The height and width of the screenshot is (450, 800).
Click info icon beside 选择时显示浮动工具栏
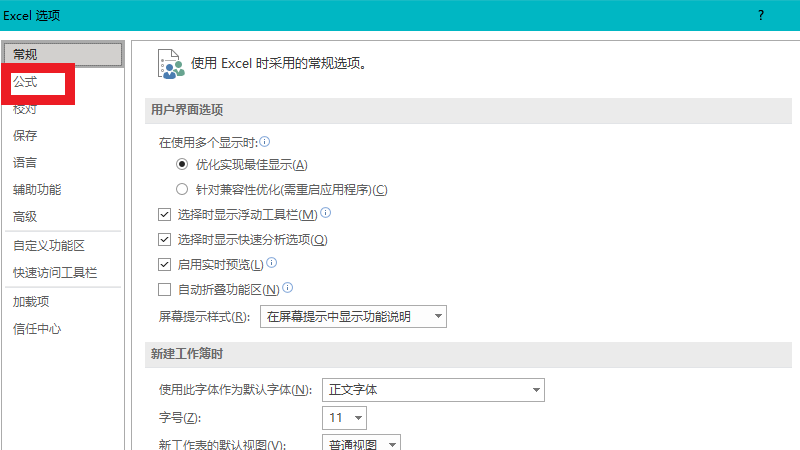point(326,213)
